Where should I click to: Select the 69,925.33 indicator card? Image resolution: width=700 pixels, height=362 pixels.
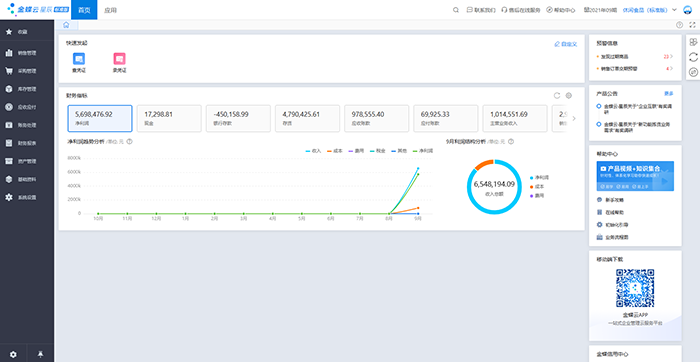pos(446,118)
